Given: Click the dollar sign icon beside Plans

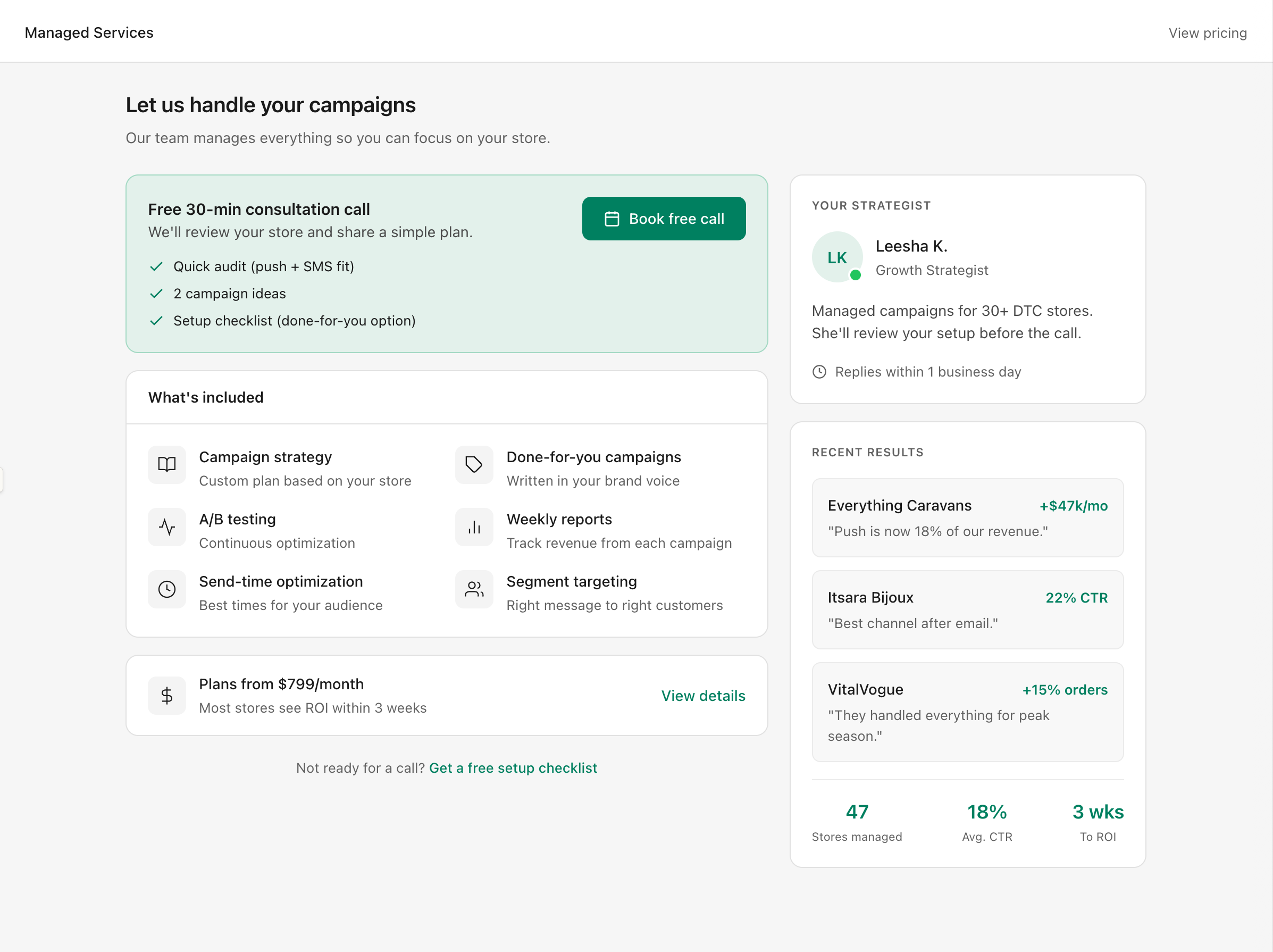Looking at the screenshot, I should click(167, 695).
